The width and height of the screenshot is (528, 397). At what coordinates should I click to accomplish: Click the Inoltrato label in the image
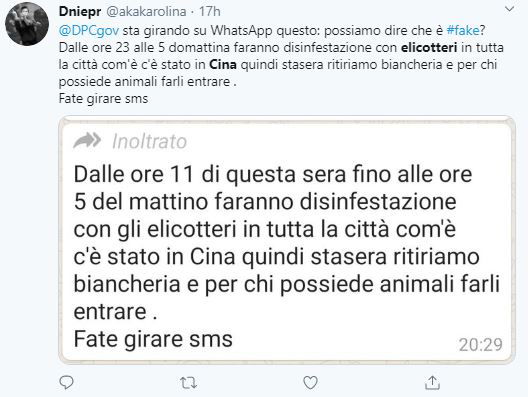(x=150, y=141)
